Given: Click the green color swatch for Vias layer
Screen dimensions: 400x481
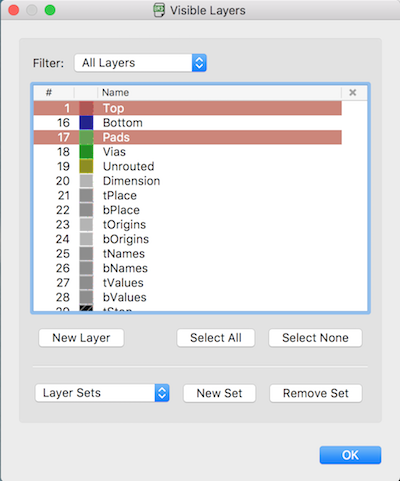Looking at the screenshot, I should [86, 152].
